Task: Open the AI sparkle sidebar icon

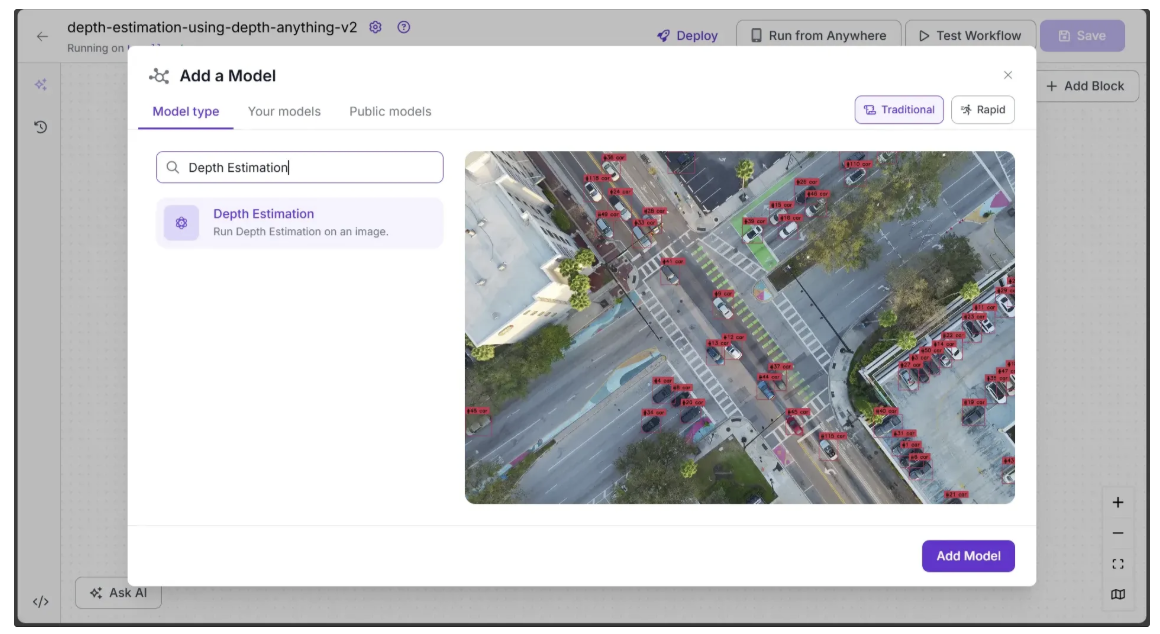Action: 41,86
